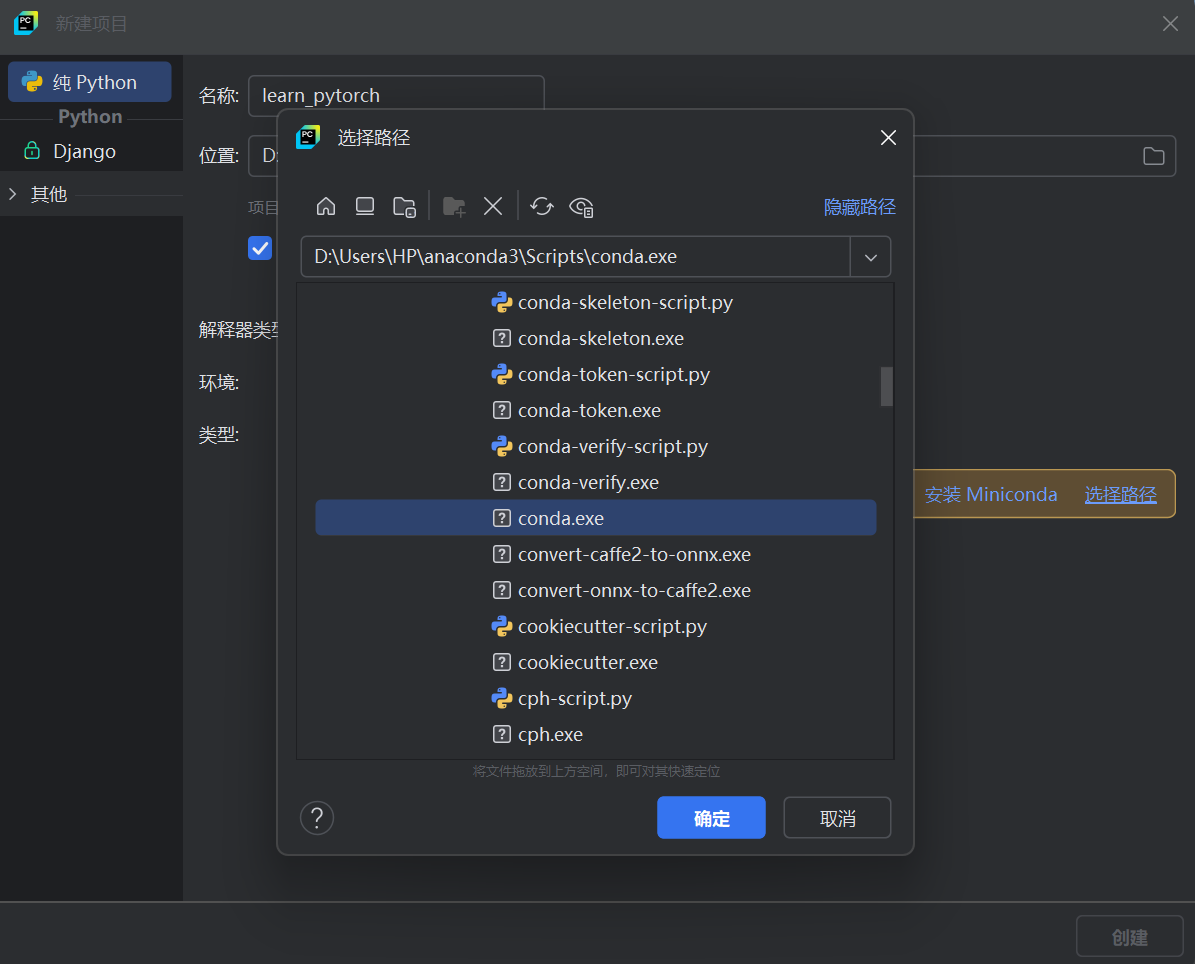The width and height of the screenshot is (1195, 964).
Task: Open help question mark button
Action: click(x=317, y=818)
